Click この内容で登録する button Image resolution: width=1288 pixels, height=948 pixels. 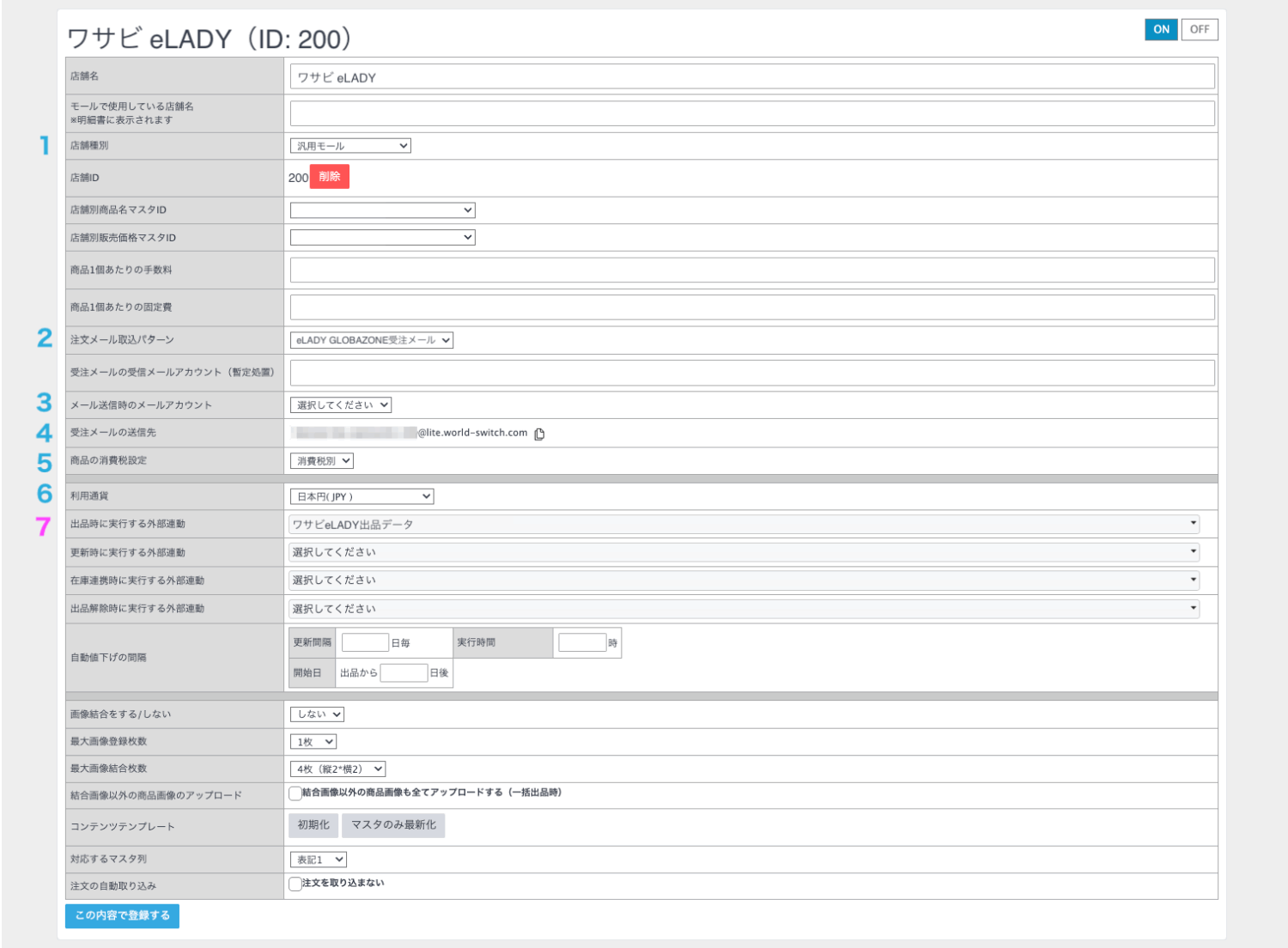tap(122, 916)
